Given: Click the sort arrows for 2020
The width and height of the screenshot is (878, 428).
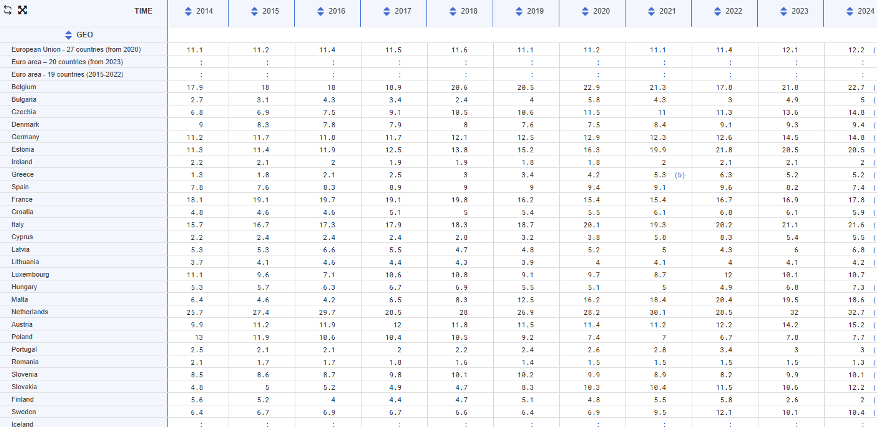Looking at the screenshot, I should tap(585, 11).
